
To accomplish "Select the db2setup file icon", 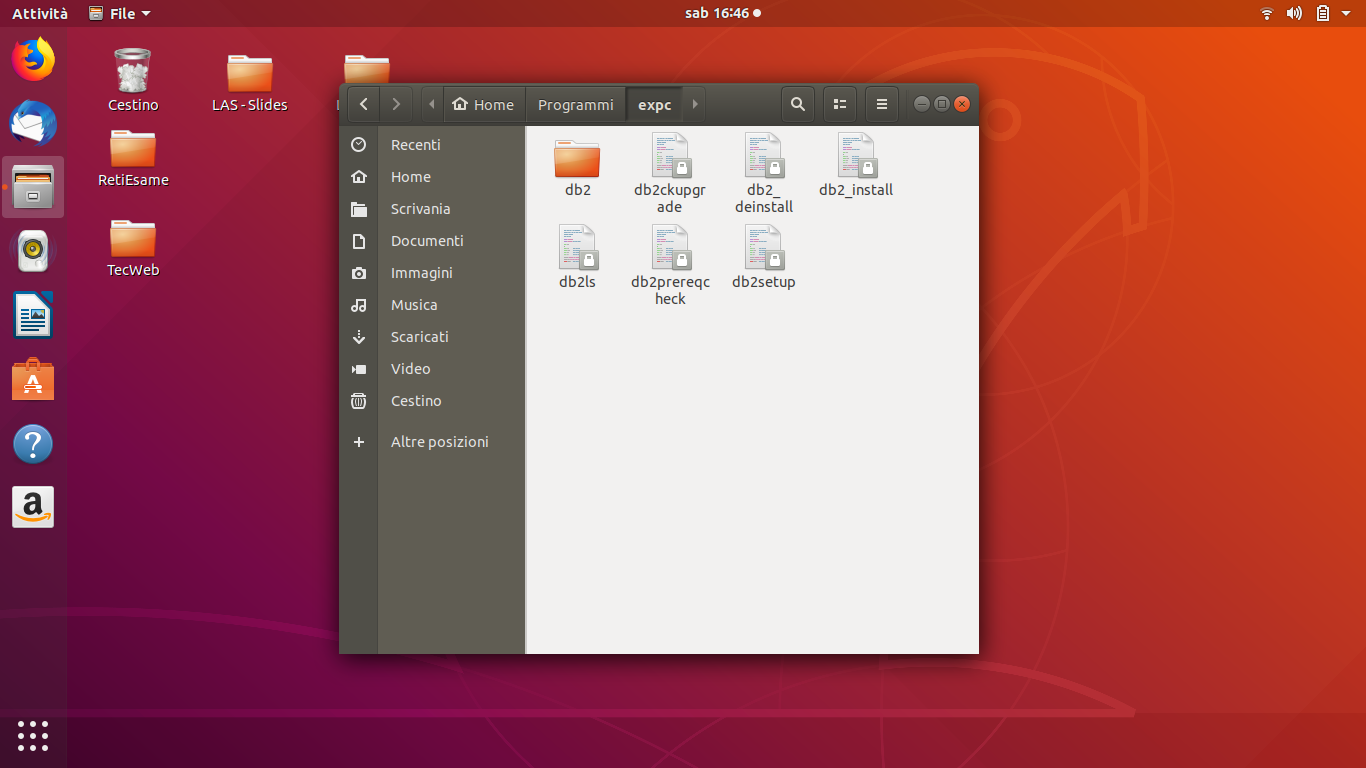I will point(763,249).
